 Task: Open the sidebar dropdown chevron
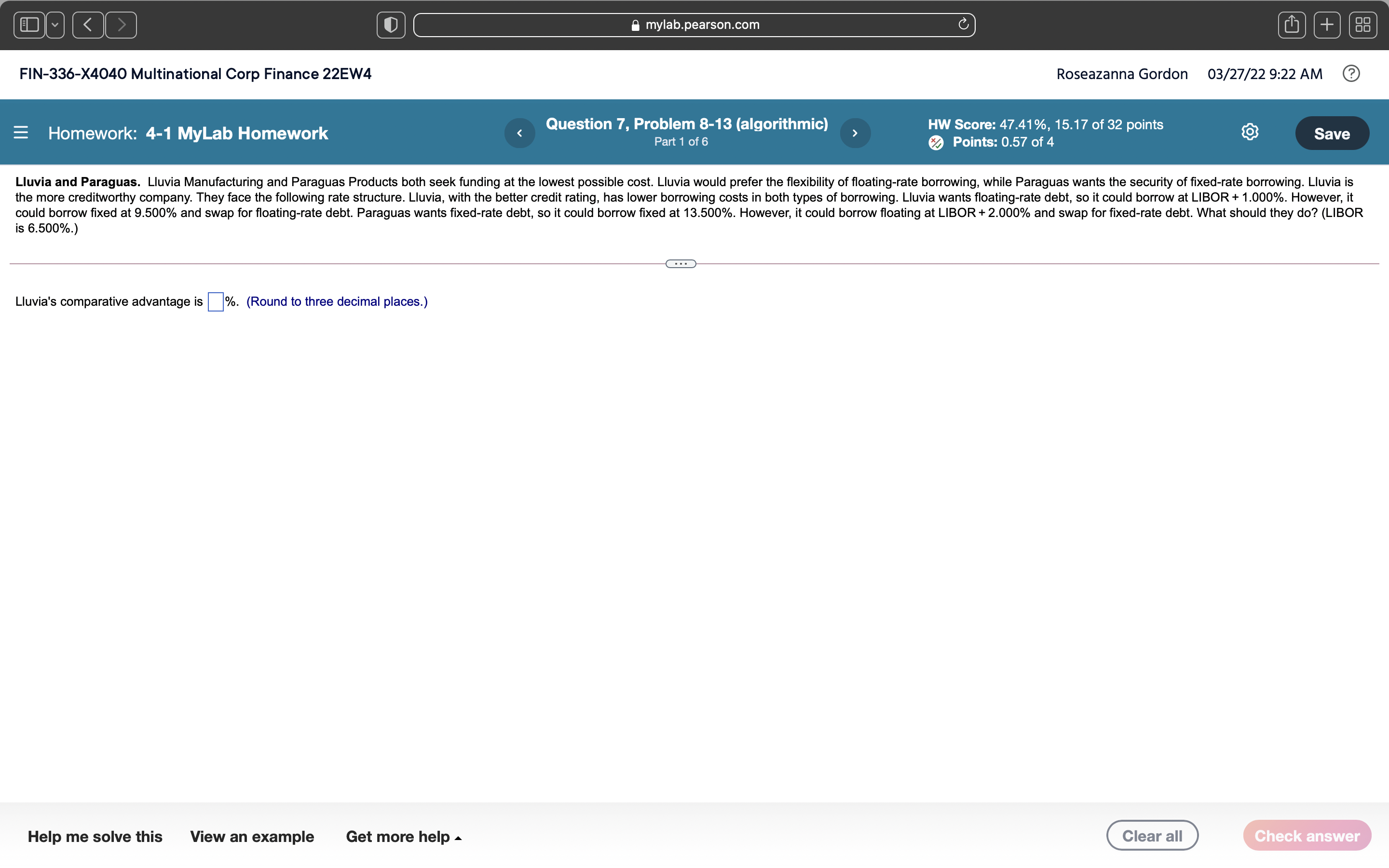click(x=55, y=25)
